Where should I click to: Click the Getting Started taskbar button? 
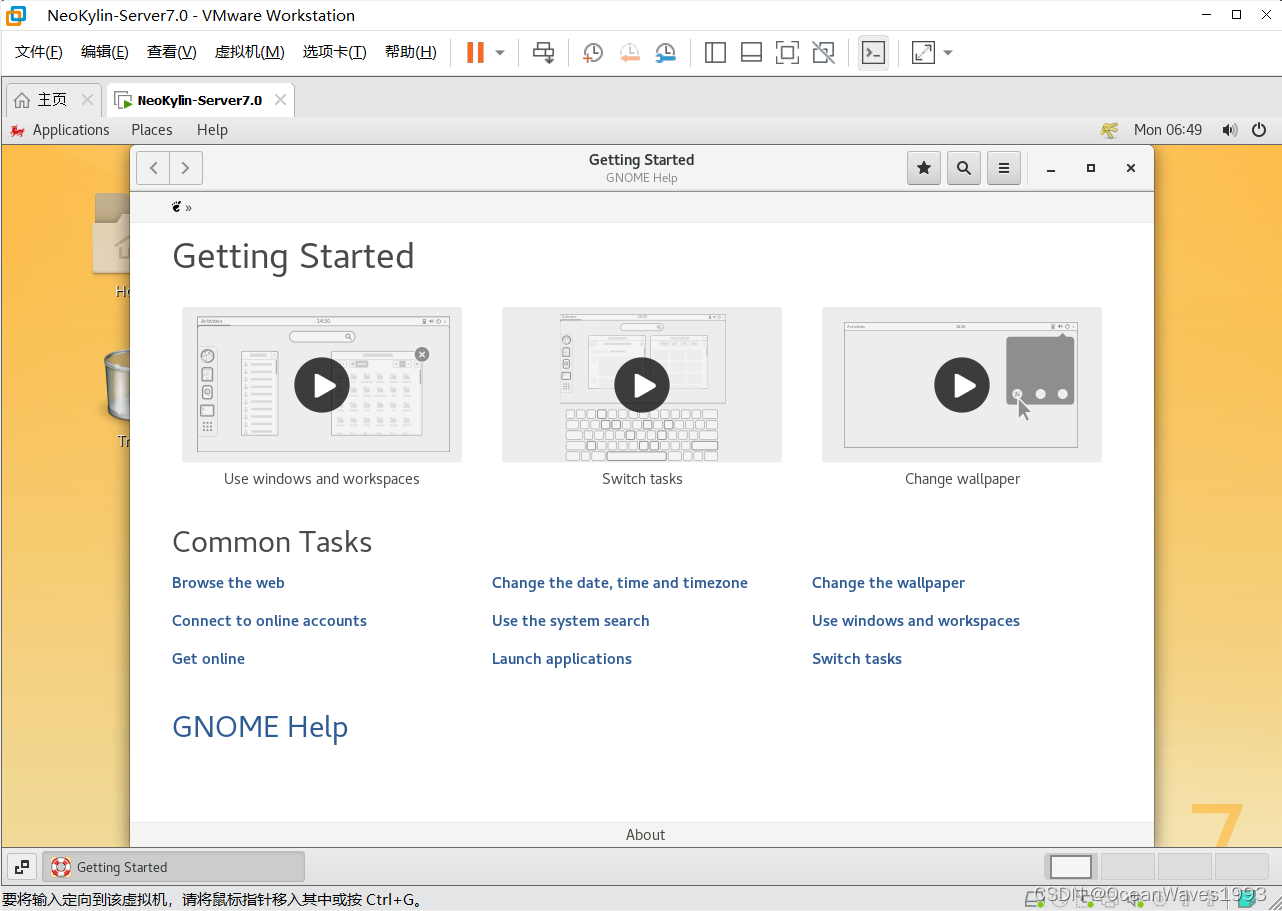click(173, 867)
